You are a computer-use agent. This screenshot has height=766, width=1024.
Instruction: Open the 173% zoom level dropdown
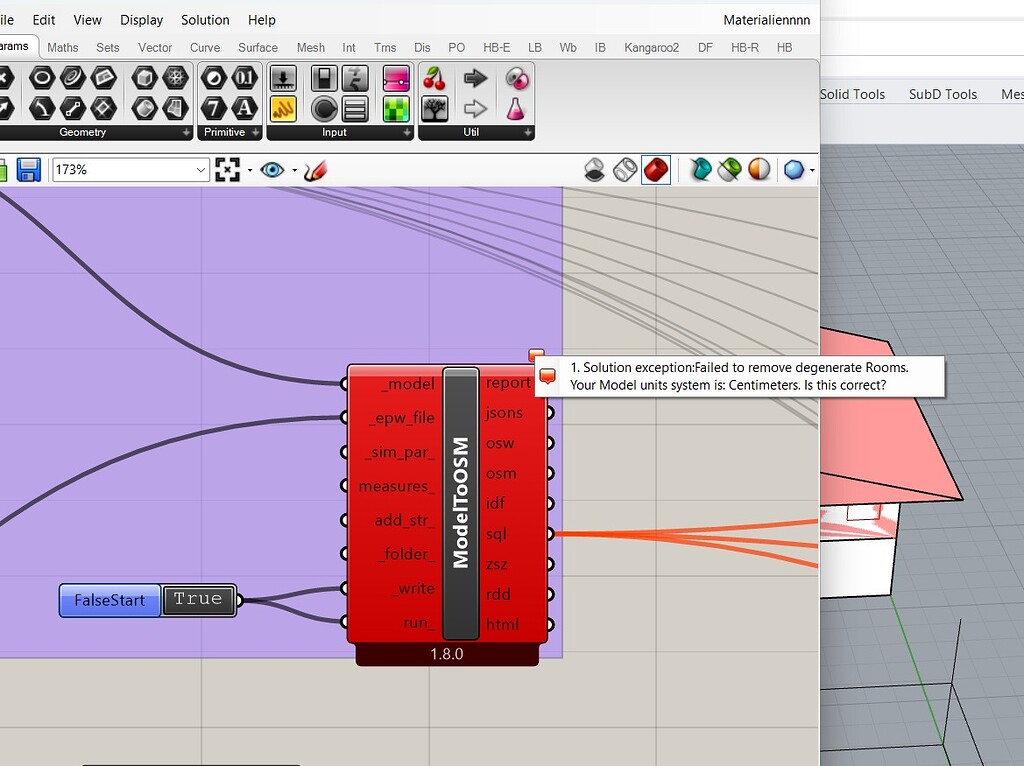point(199,169)
